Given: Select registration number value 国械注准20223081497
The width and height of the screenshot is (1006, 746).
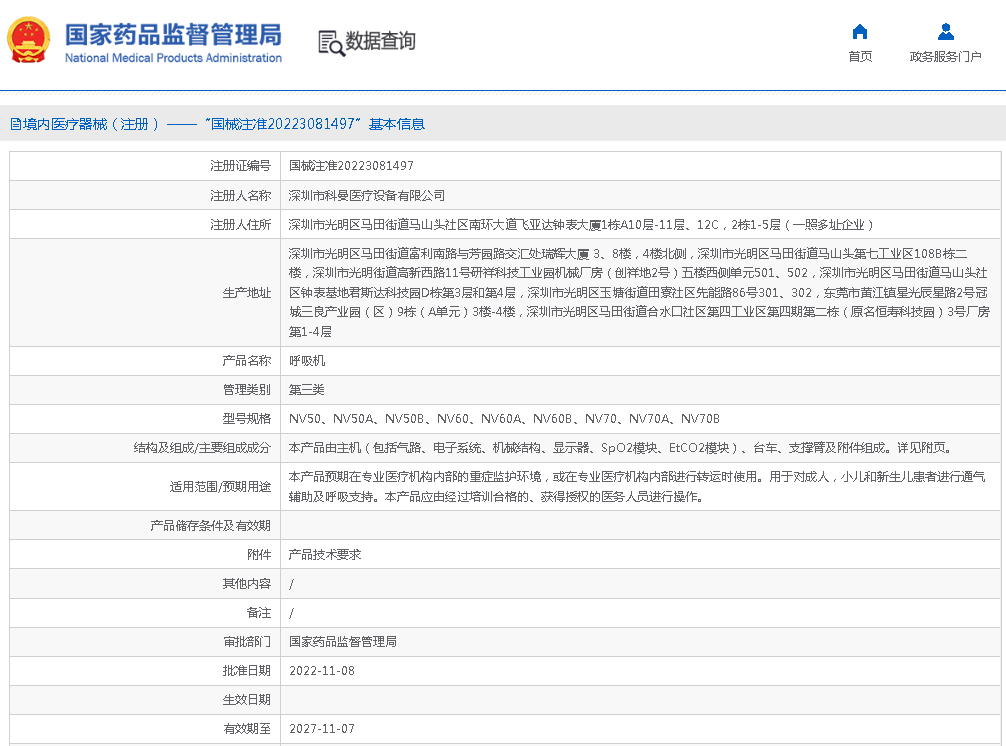Looking at the screenshot, I should 351,166.
